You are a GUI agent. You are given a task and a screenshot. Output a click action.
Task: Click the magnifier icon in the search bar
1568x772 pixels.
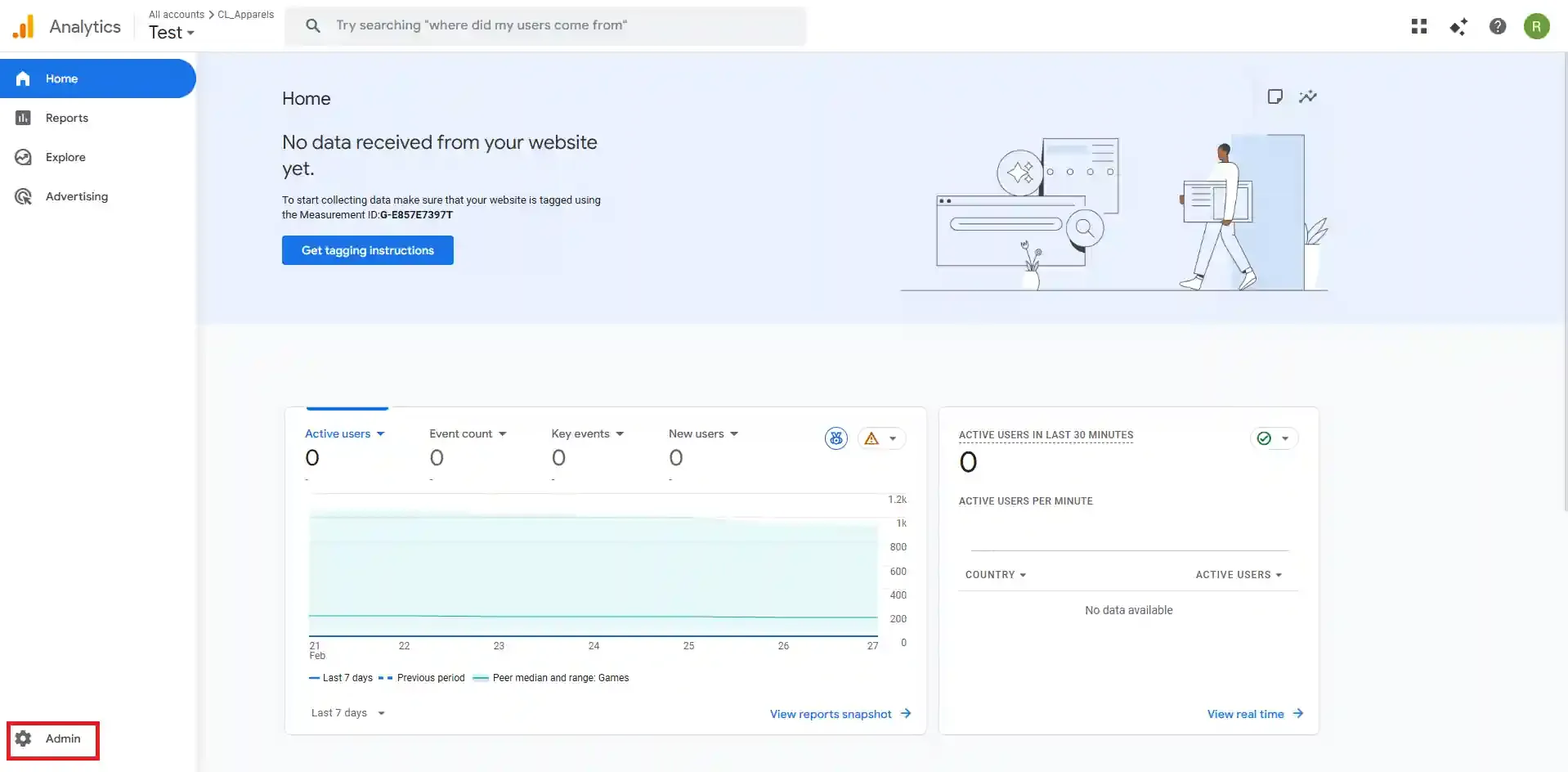click(313, 25)
